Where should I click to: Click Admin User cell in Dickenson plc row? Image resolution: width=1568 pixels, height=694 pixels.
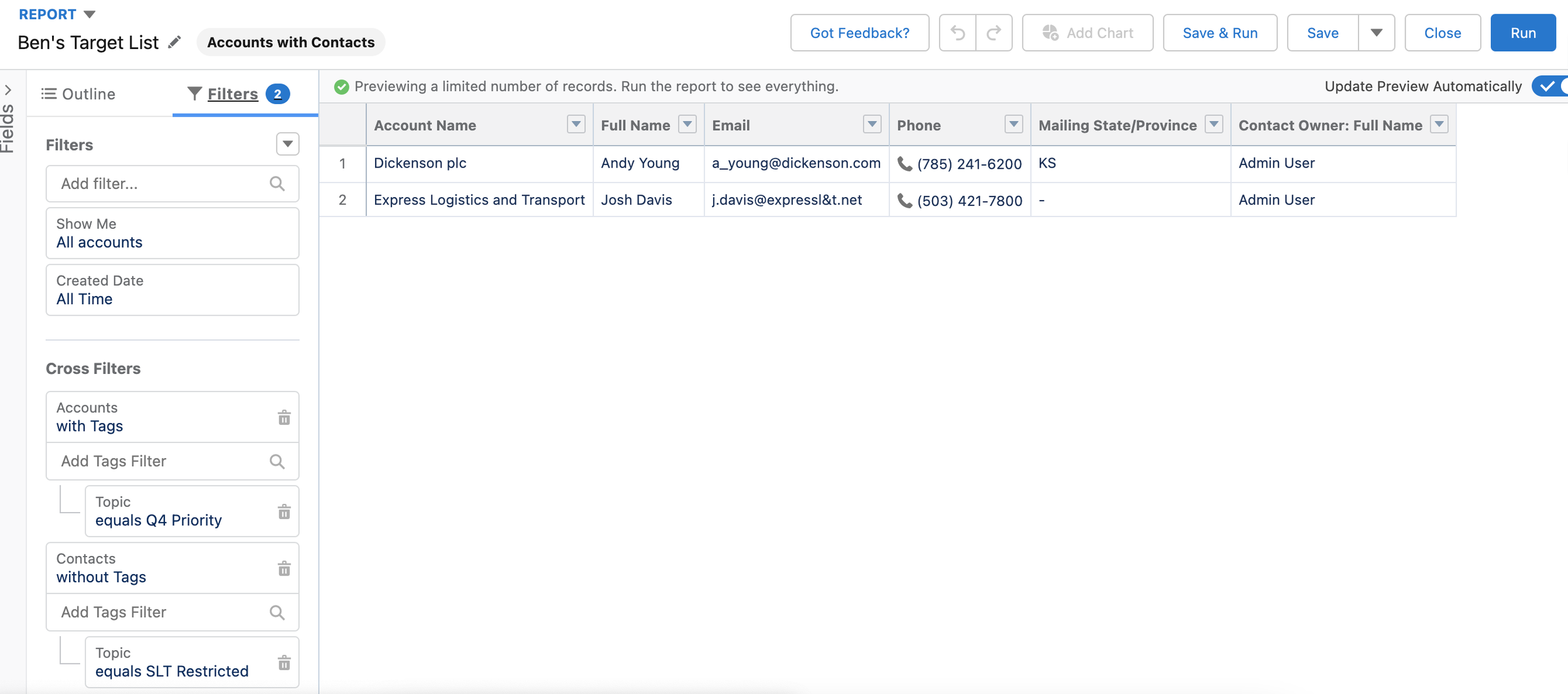tap(1343, 164)
